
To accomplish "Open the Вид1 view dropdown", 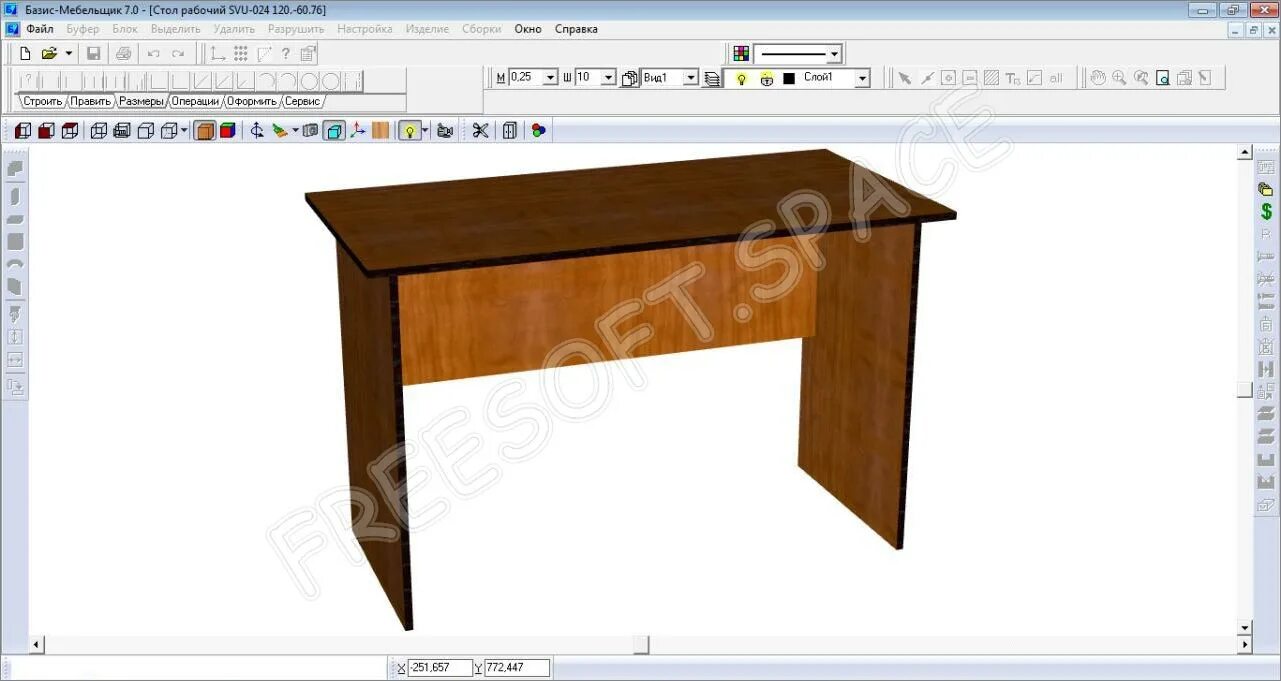I will (x=690, y=78).
